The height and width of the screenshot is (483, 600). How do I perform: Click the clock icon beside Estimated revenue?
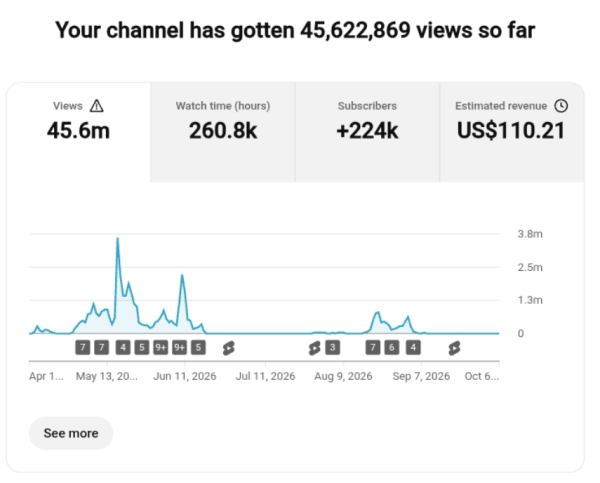point(561,106)
